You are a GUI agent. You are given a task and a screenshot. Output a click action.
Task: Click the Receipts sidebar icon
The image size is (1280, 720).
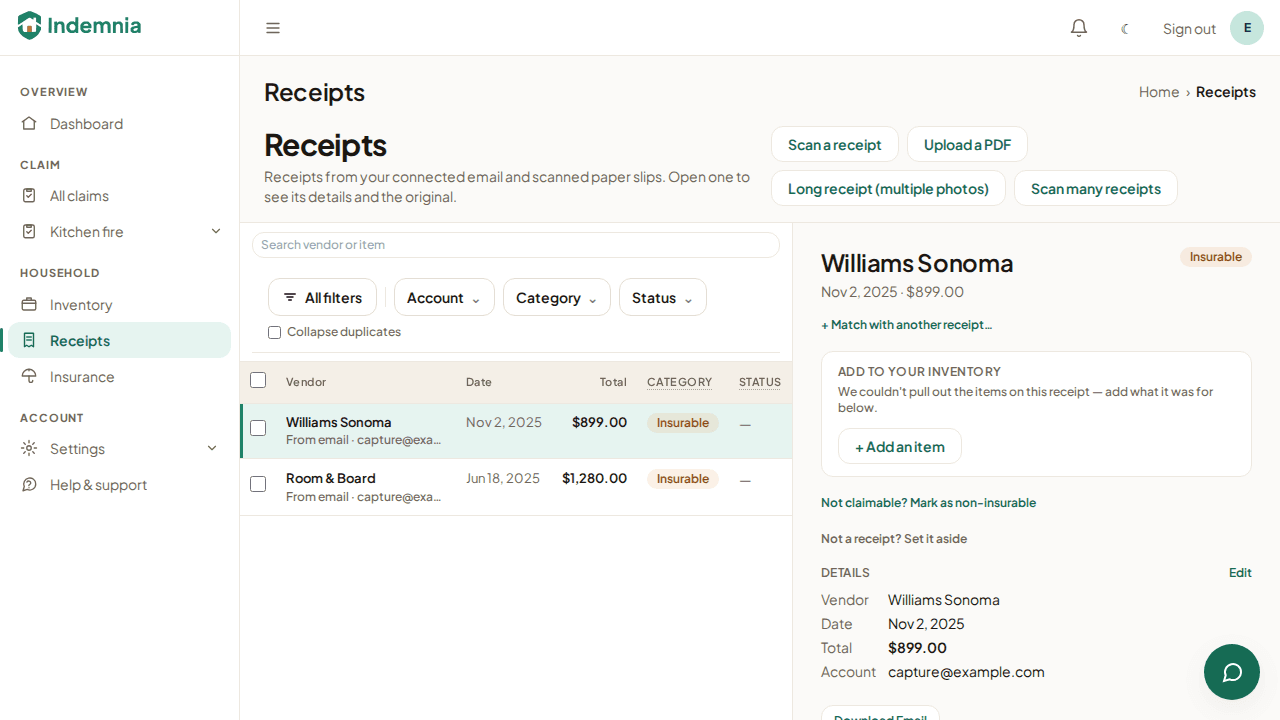point(29,341)
